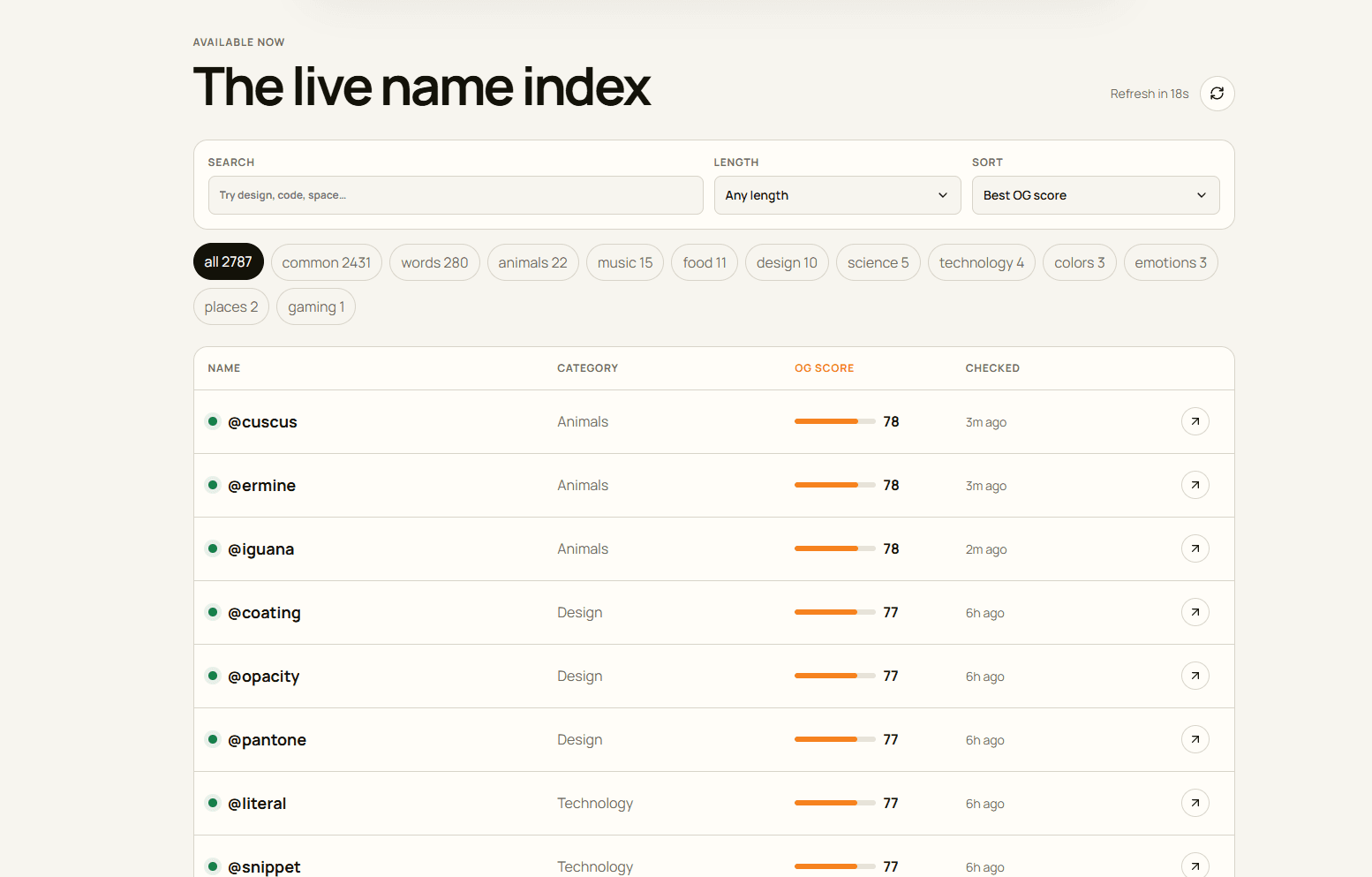Filter by 'common 2431' chip

pyautogui.click(x=327, y=262)
